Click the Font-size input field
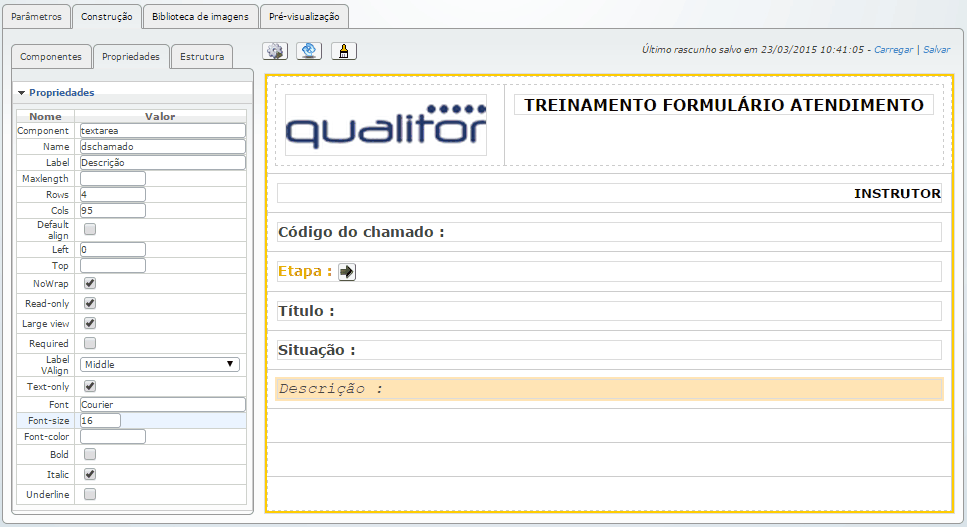 100,421
